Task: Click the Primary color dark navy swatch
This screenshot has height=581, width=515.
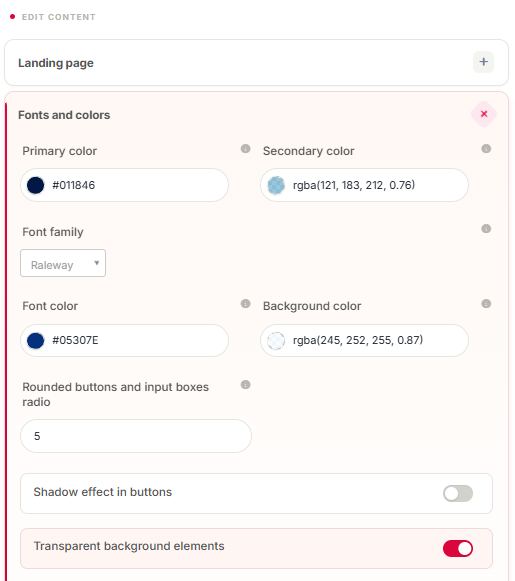Action: tap(36, 185)
